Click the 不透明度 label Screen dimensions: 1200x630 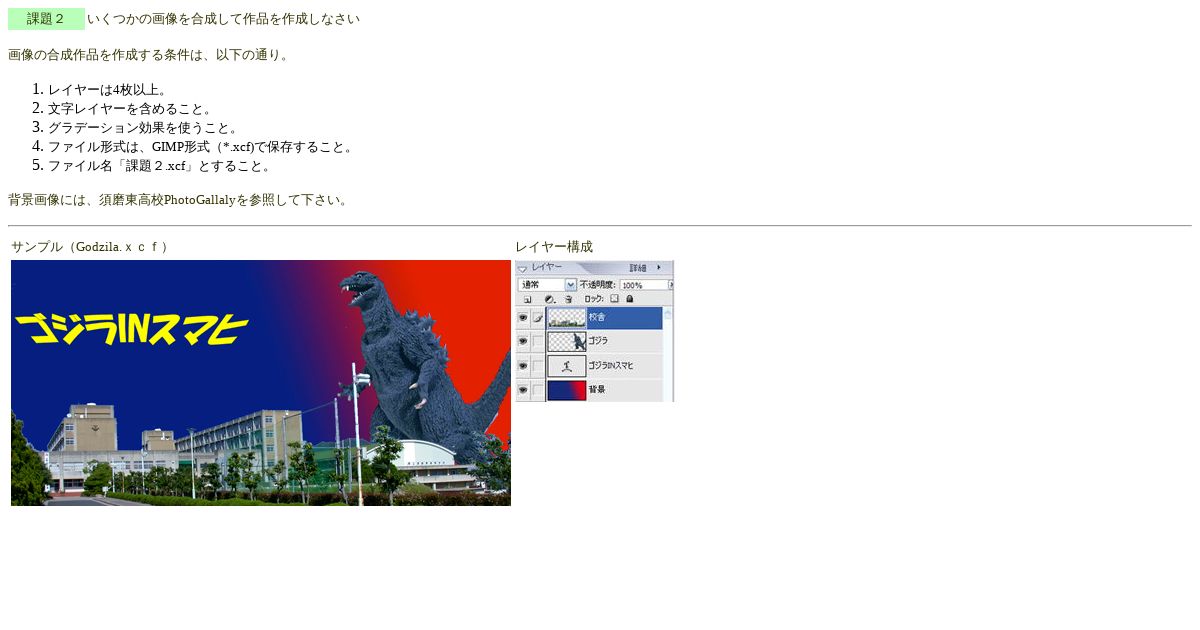point(598,285)
